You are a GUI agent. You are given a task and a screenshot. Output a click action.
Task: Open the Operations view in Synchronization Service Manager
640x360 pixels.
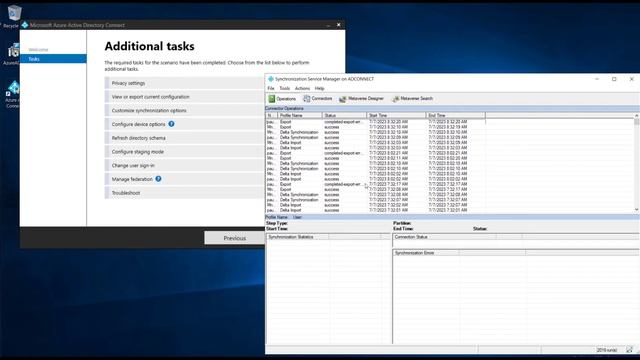pos(282,99)
